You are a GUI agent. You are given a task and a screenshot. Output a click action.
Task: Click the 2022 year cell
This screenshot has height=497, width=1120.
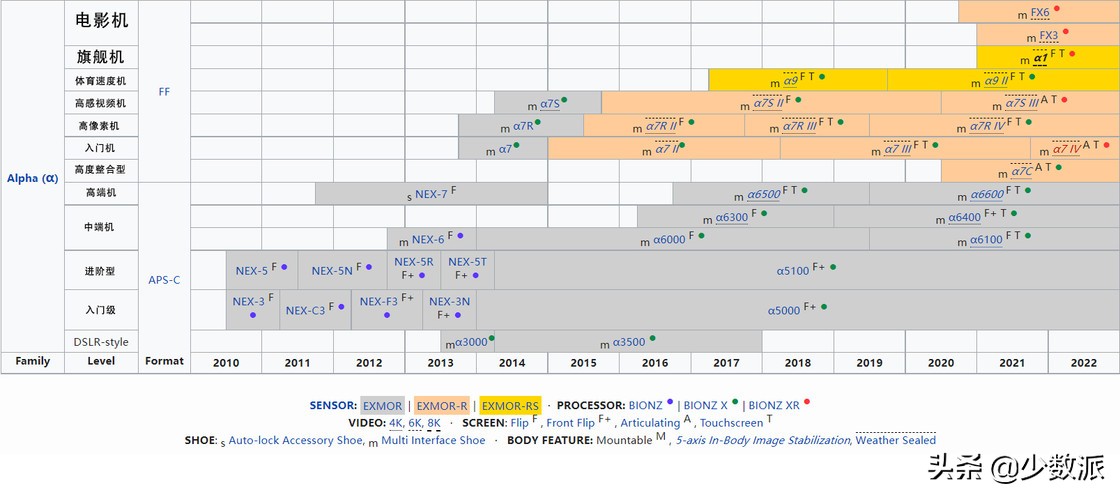(x=1084, y=363)
